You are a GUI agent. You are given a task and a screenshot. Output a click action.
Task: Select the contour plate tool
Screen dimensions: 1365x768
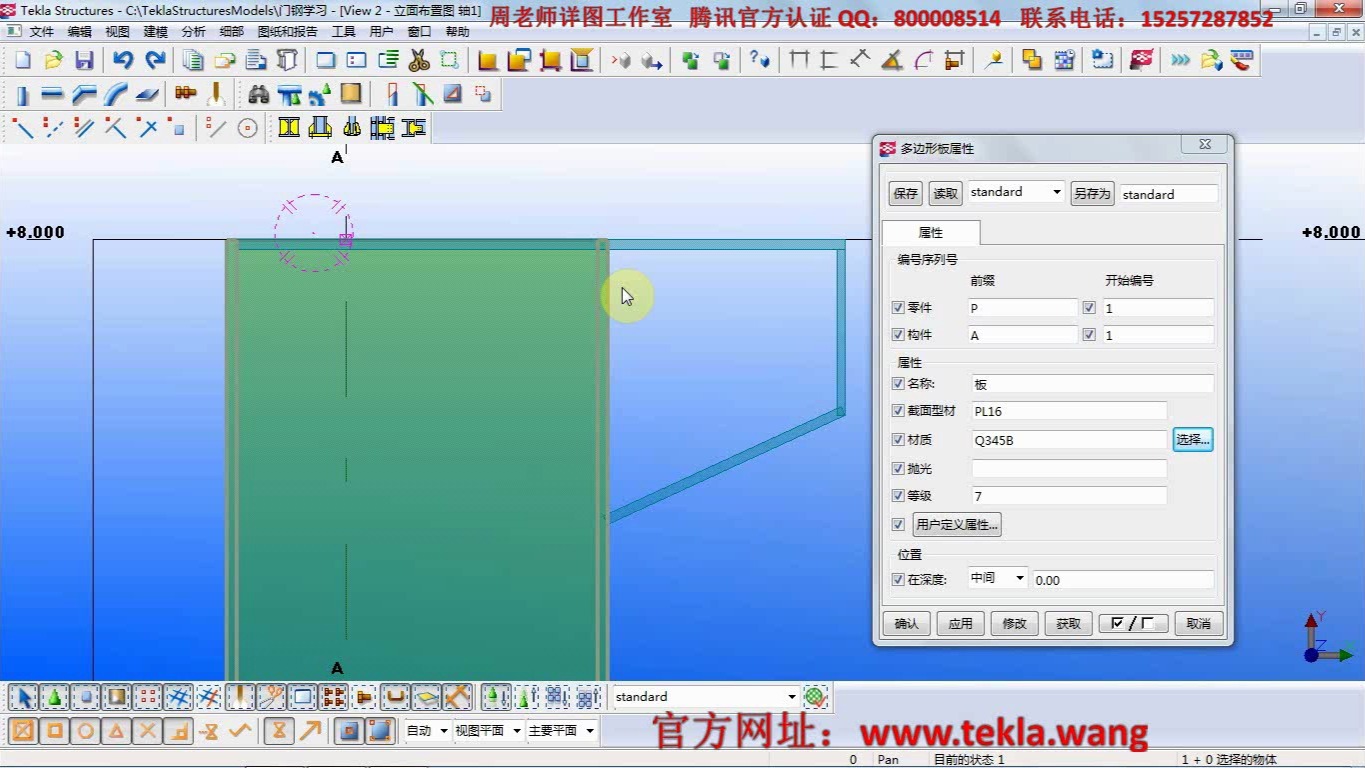click(x=147, y=95)
